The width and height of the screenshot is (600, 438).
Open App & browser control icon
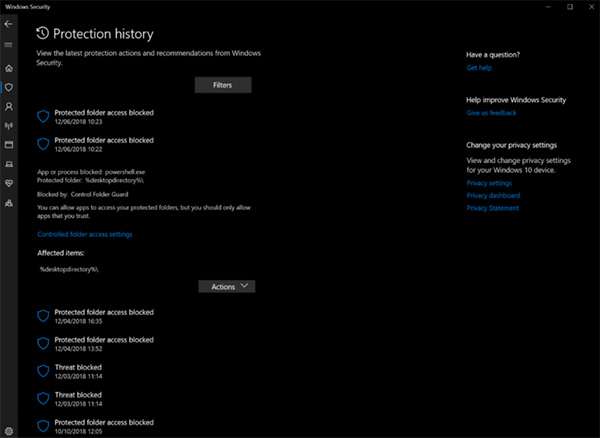click(9, 145)
